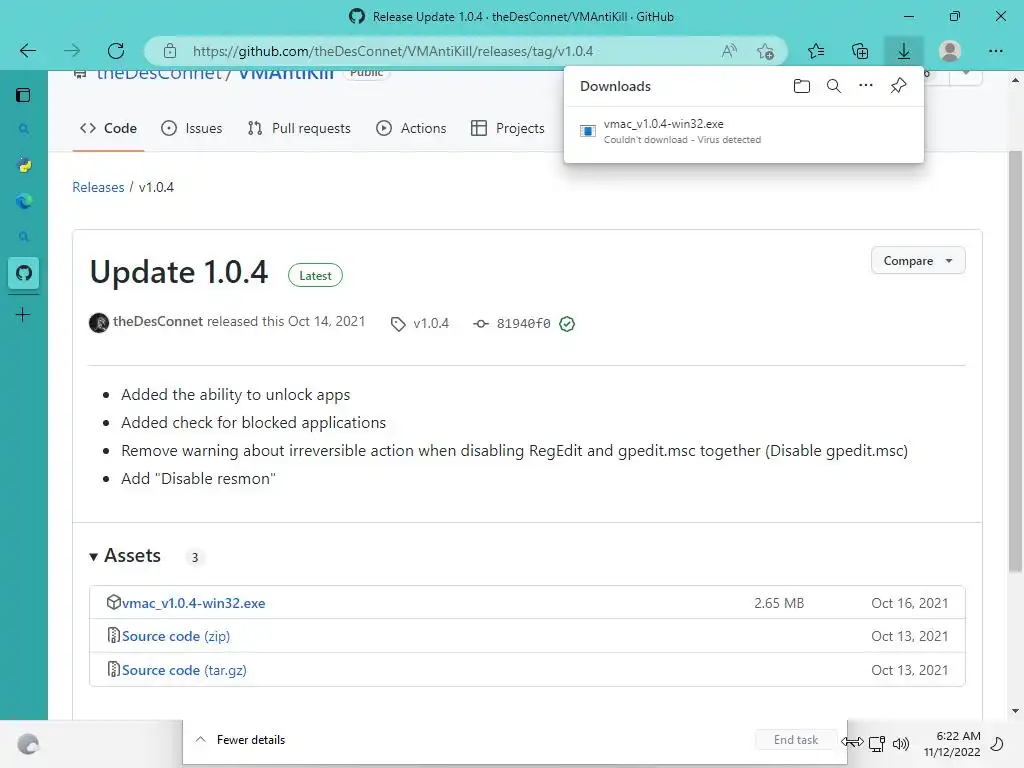1024x768 pixels.
Task: Reload the page with the refresh icon
Action: tap(116, 51)
